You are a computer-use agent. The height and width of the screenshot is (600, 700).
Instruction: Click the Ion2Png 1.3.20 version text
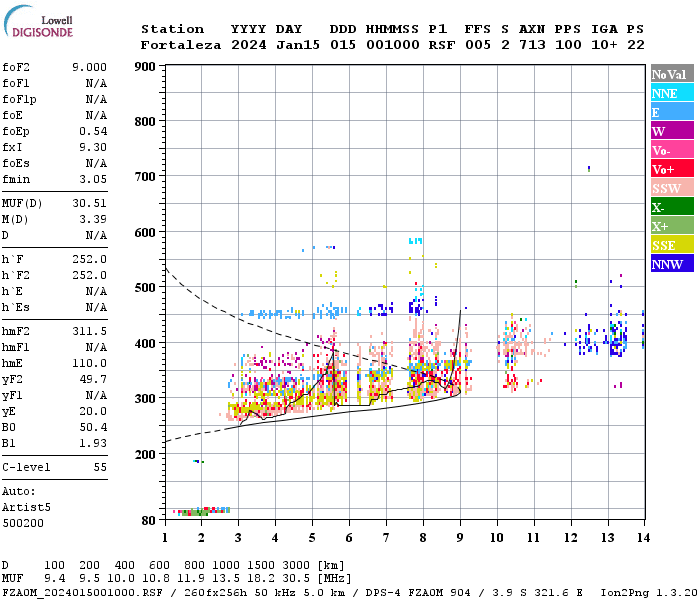(649, 593)
